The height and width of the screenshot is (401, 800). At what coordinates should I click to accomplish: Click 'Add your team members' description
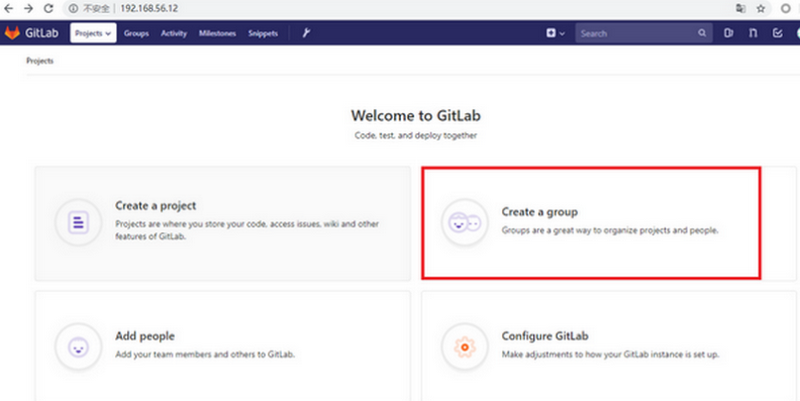[x=205, y=354]
